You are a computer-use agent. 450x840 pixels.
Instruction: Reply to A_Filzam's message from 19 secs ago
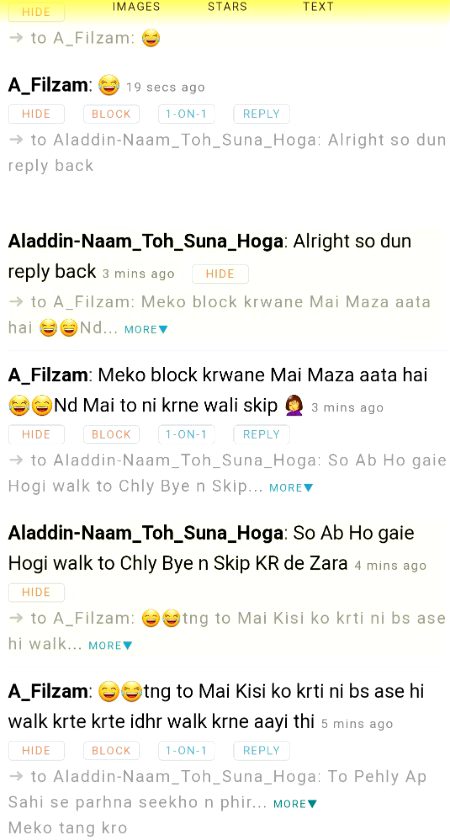pos(261,114)
